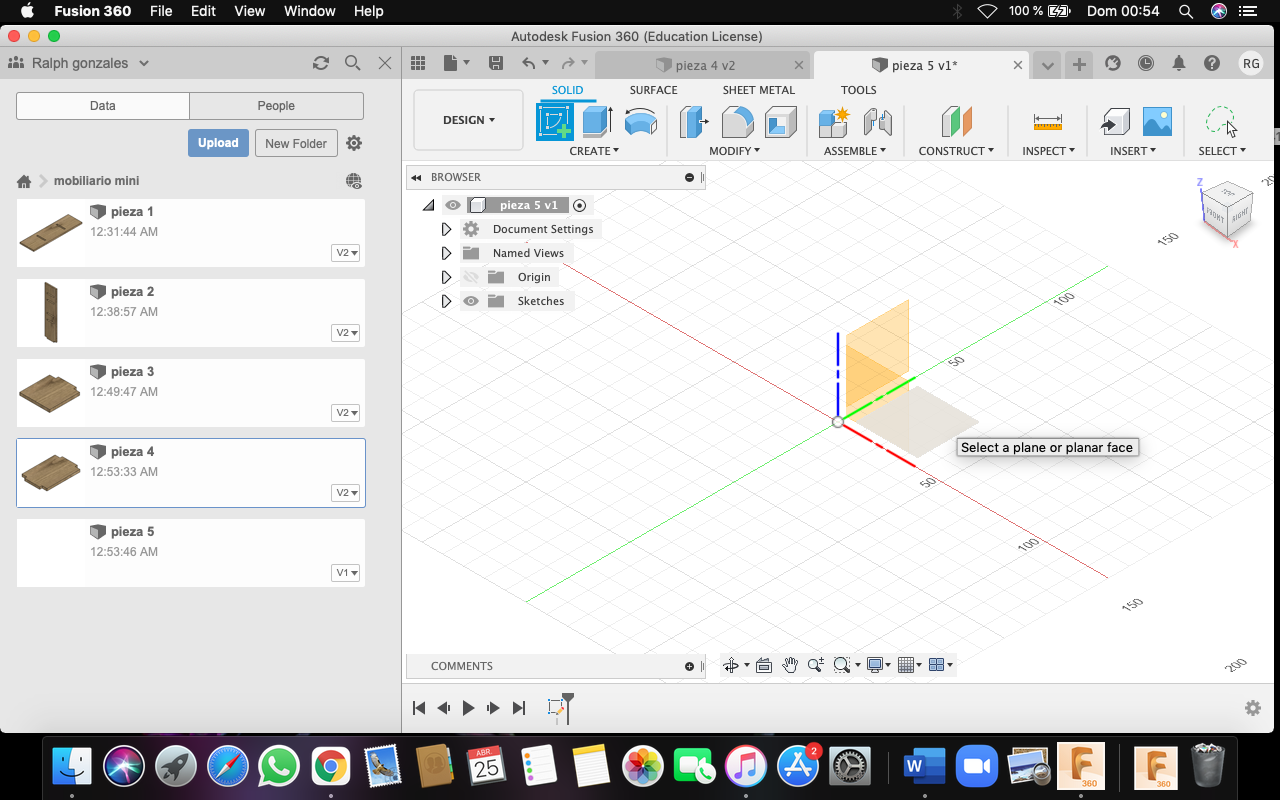This screenshot has width=1280, height=800.
Task: Create a New Component icon
Action: tap(834, 122)
